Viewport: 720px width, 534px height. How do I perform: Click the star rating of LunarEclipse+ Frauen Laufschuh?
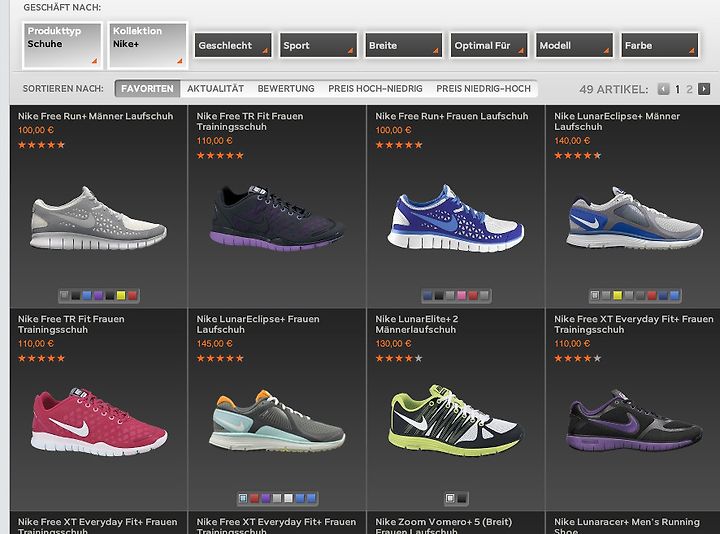pos(220,359)
